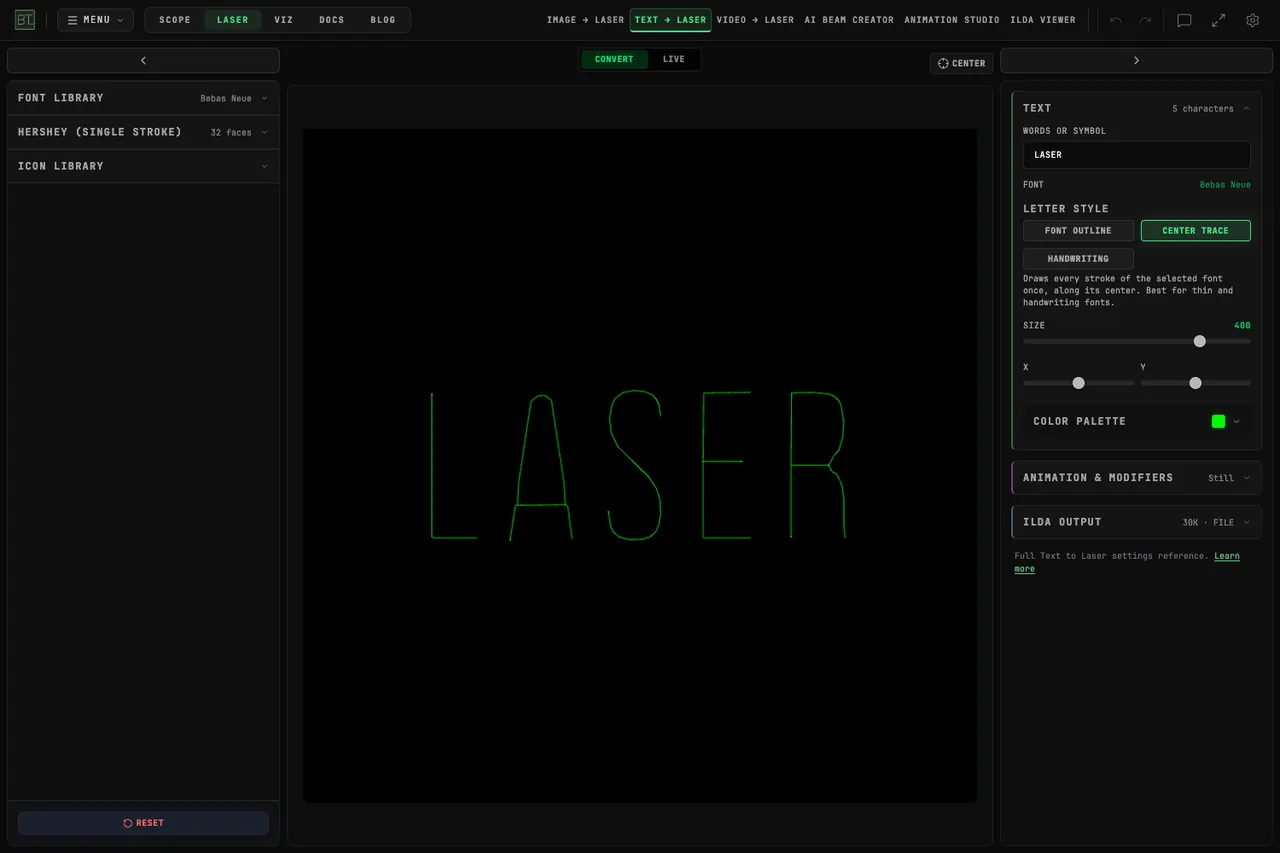Click the fullscreen expand arrows icon
Viewport: 1280px width, 853px height.
pyautogui.click(x=1218, y=20)
